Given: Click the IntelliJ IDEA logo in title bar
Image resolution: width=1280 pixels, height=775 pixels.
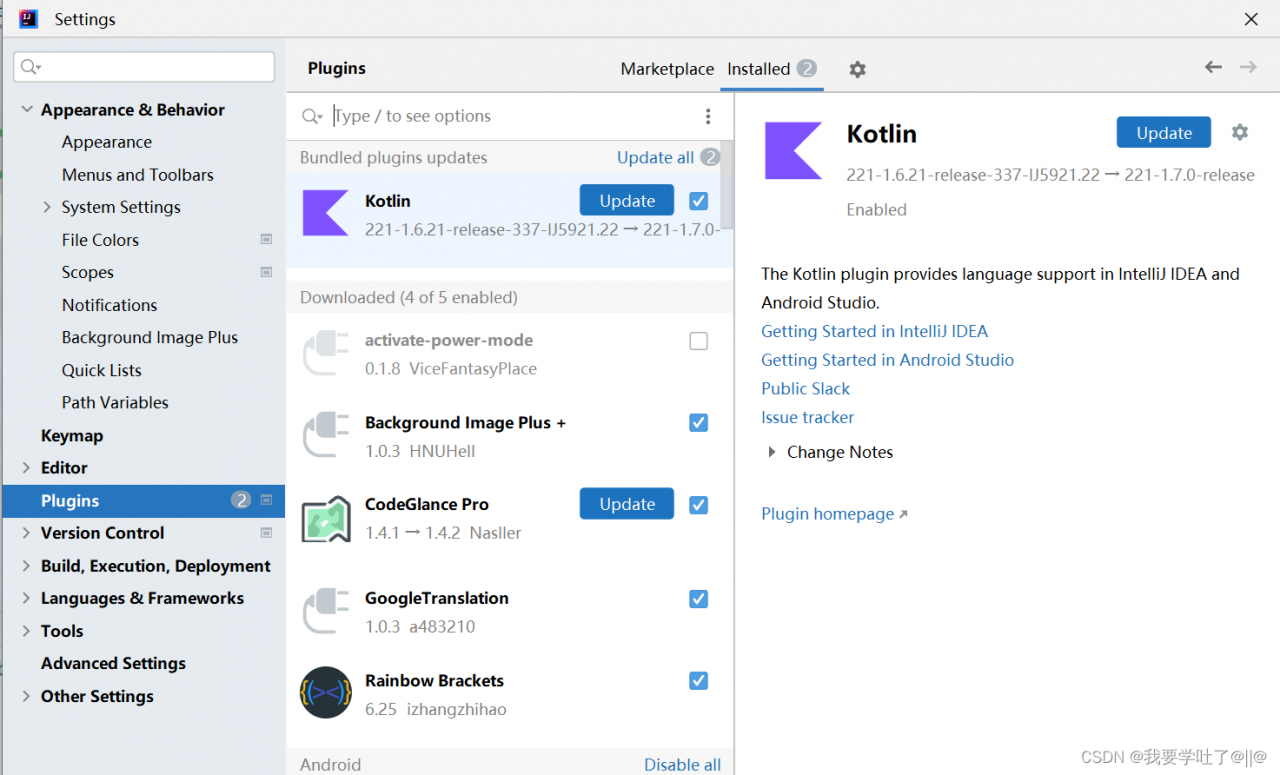Looking at the screenshot, I should pos(28,19).
